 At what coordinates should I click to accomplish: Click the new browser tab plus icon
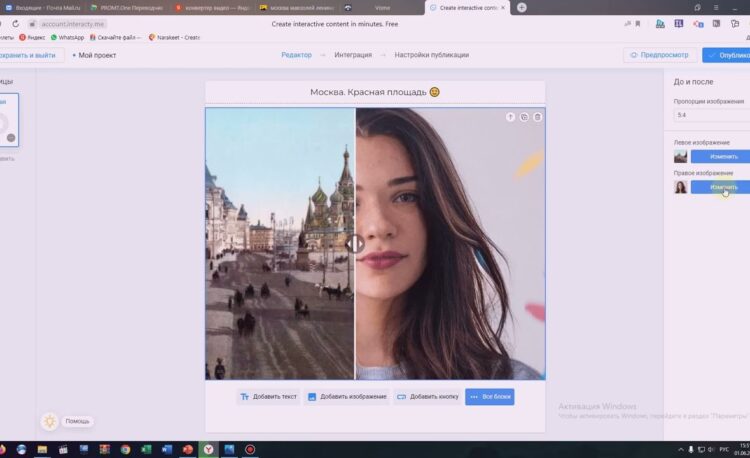[x=521, y=7]
